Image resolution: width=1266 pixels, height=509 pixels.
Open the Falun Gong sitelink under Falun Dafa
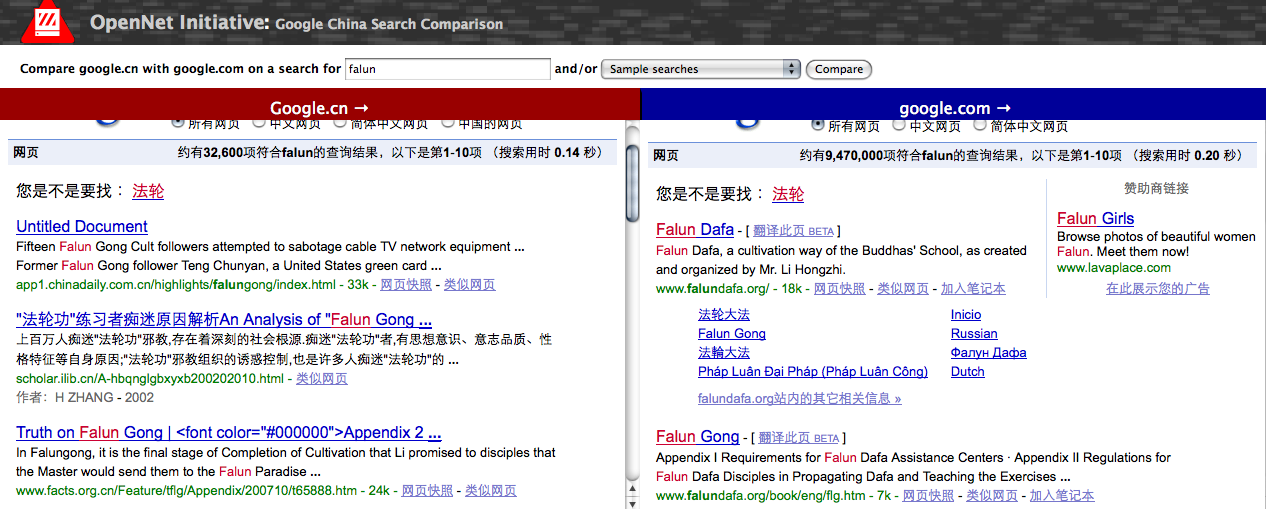click(732, 334)
